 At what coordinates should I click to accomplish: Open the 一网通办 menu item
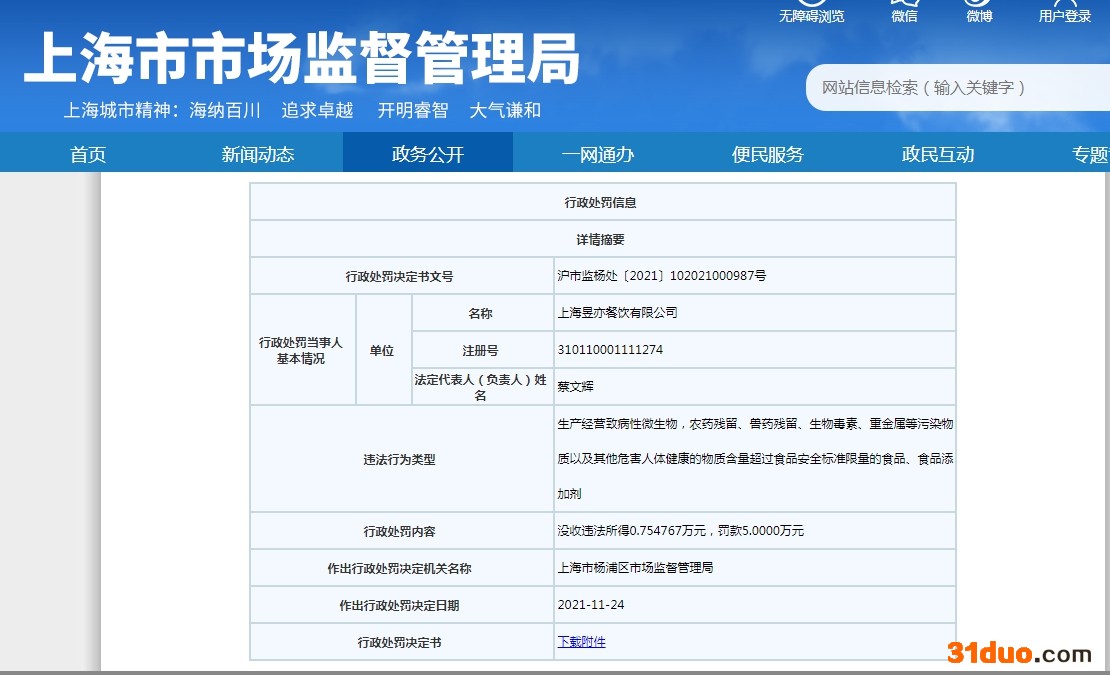coord(598,154)
